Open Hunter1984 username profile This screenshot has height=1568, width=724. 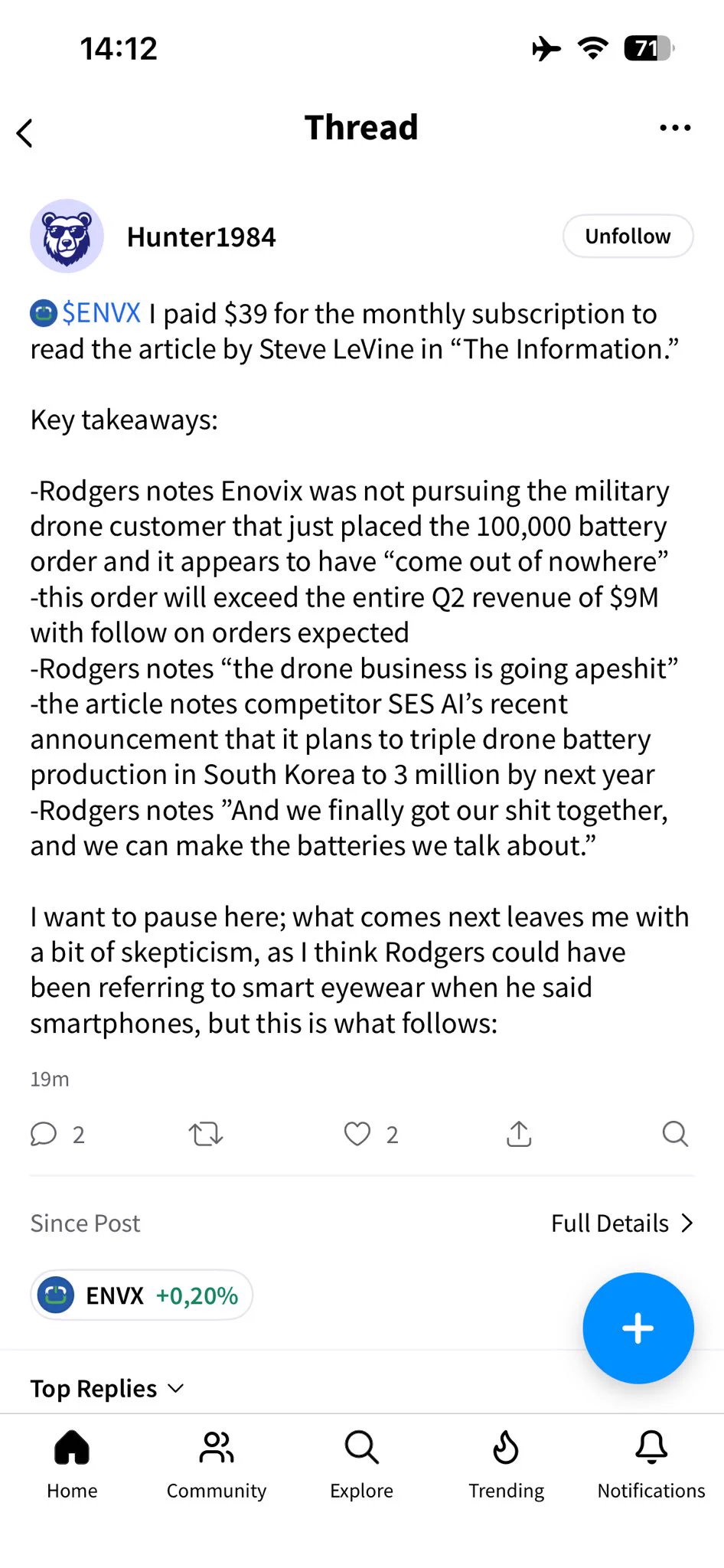[x=201, y=237]
